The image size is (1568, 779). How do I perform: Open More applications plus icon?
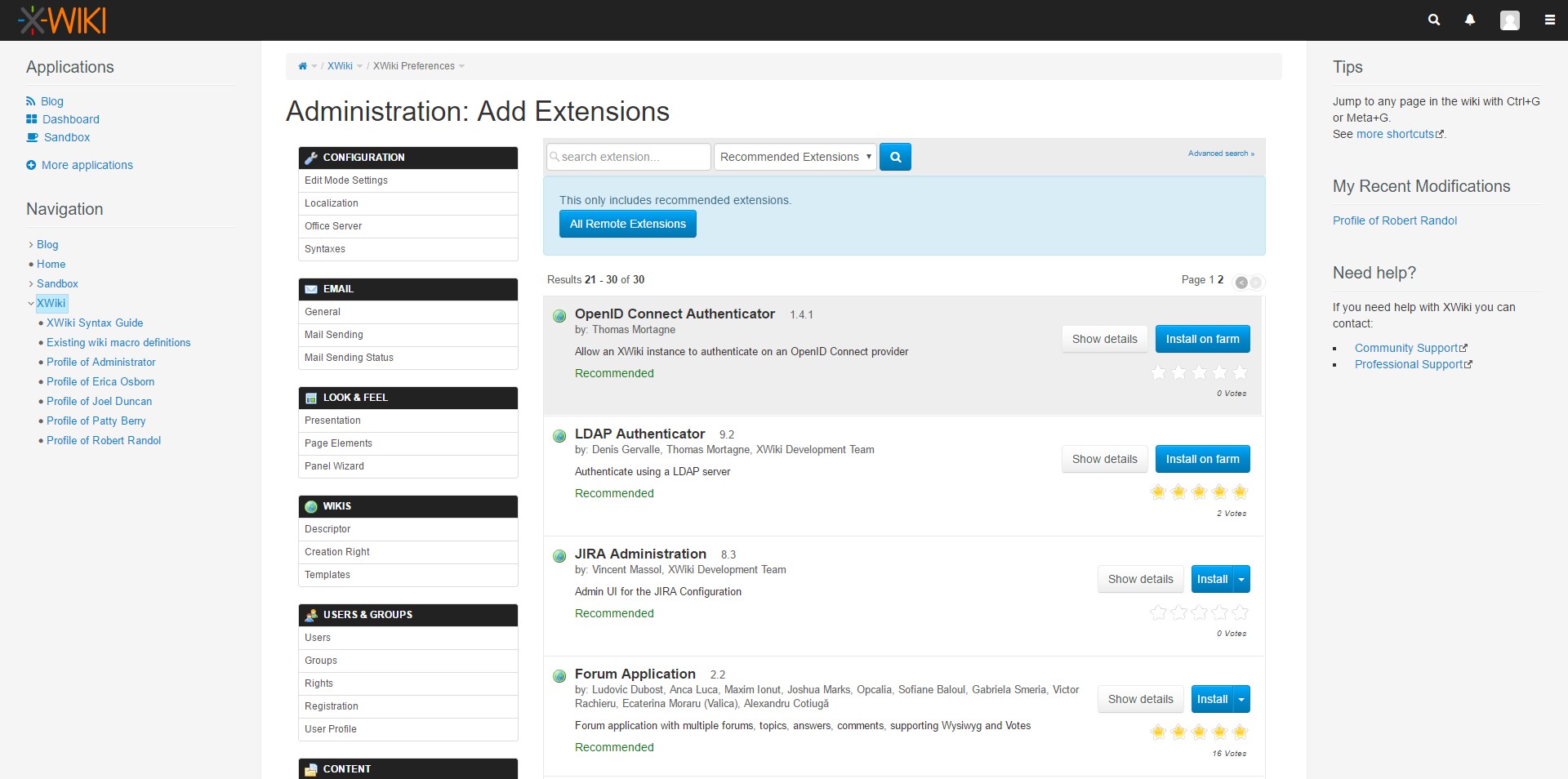(31, 165)
